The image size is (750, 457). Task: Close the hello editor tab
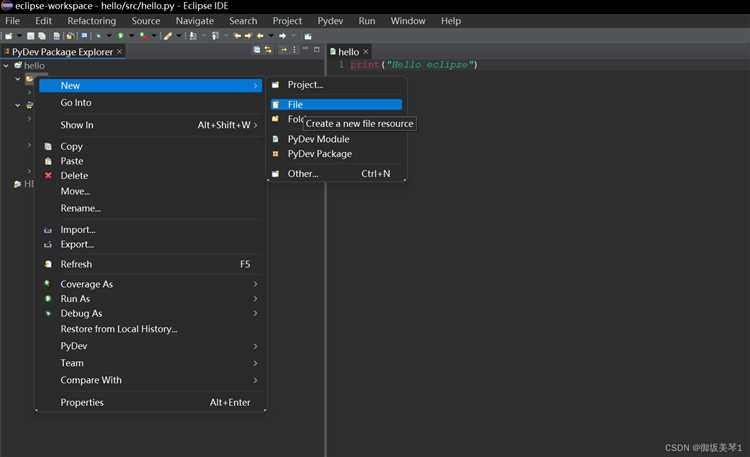(x=366, y=51)
